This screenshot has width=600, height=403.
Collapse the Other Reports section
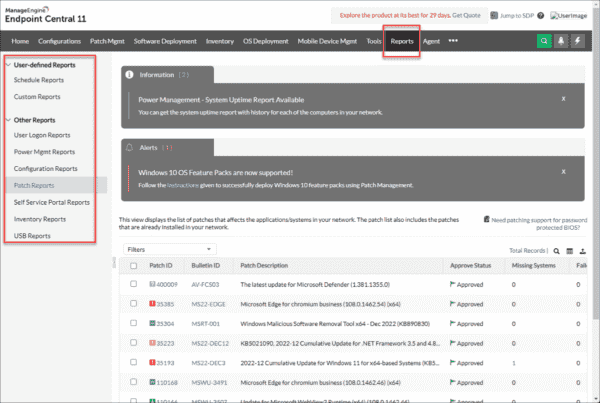(x=8, y=120)
